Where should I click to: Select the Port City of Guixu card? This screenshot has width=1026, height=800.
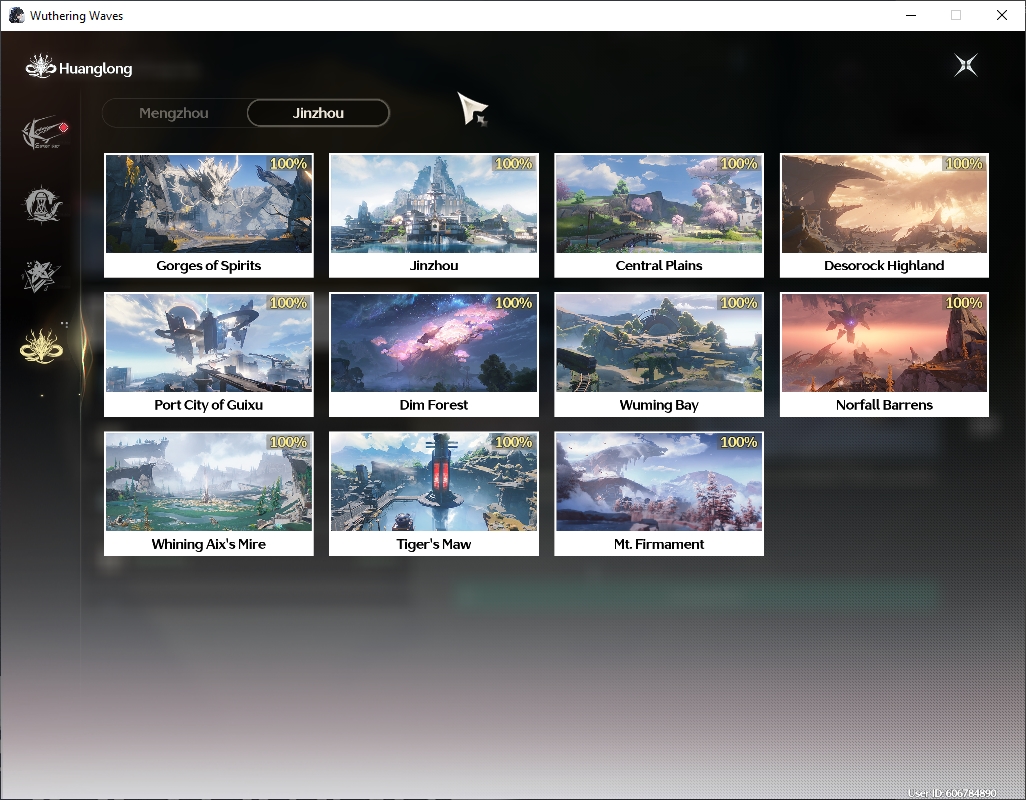tap(209, 355)
